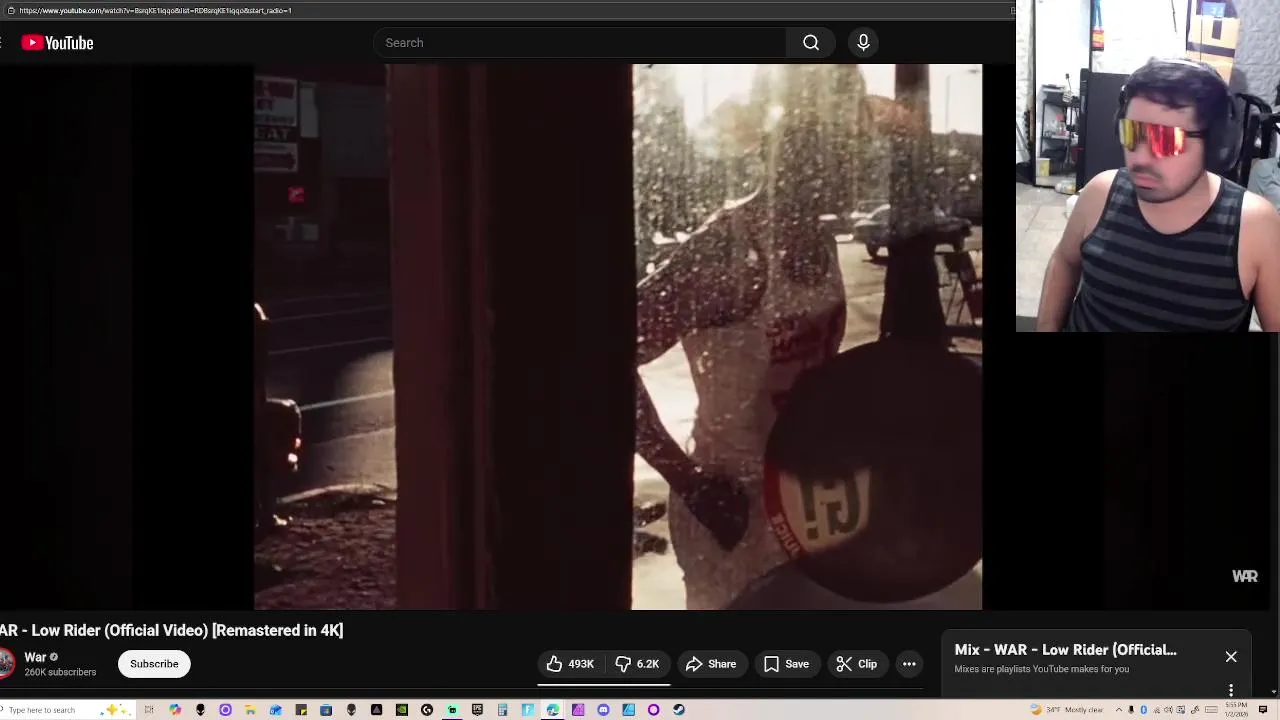Click the microphone tray icon
The image size is (1280, 720).
1131,710
